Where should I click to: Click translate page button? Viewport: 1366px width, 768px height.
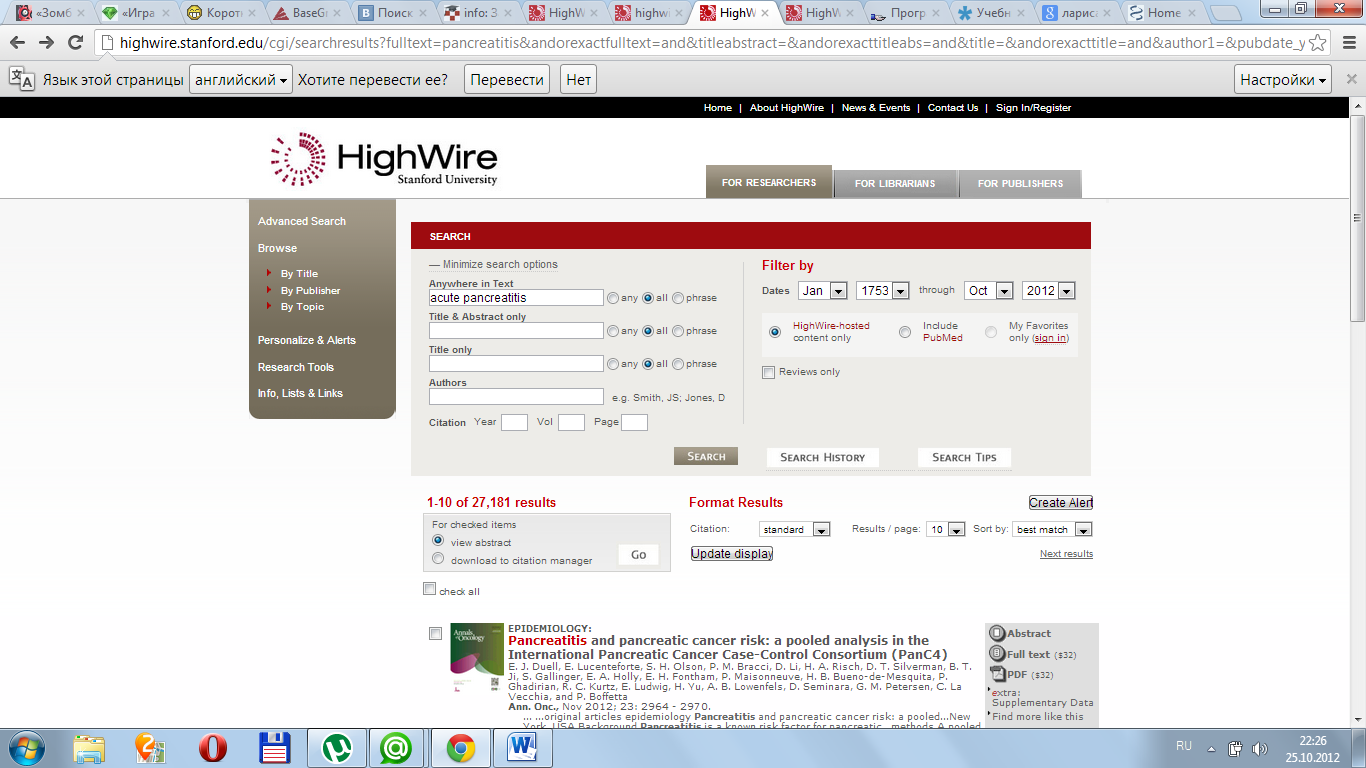[x=508, y=80]
